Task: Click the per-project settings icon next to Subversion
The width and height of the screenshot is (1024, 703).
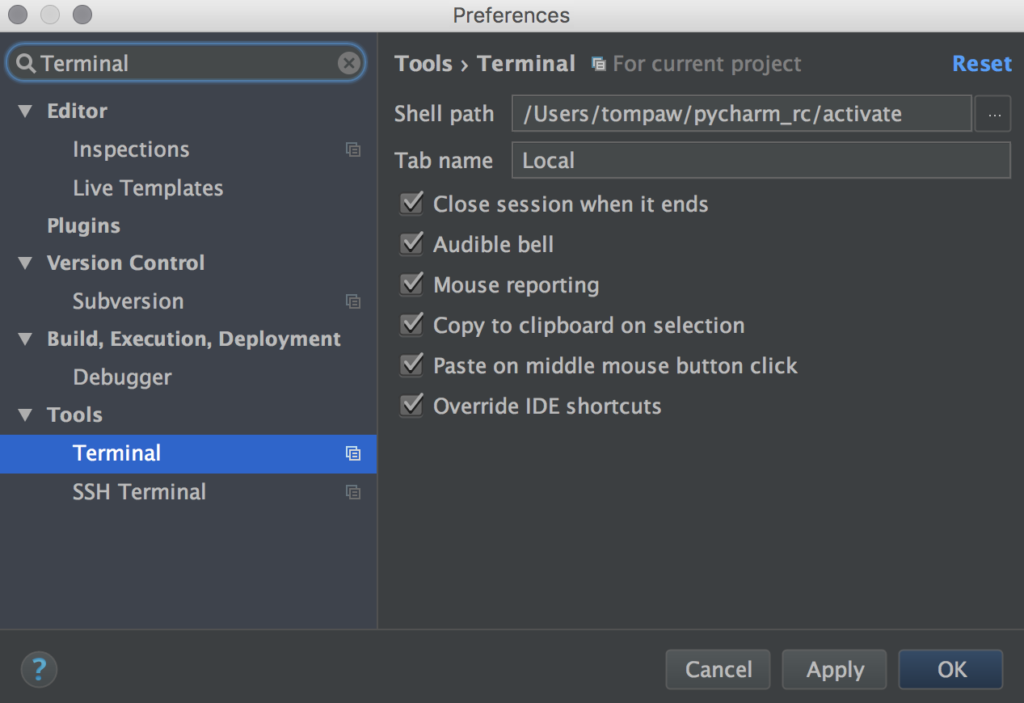Action: 352,301
